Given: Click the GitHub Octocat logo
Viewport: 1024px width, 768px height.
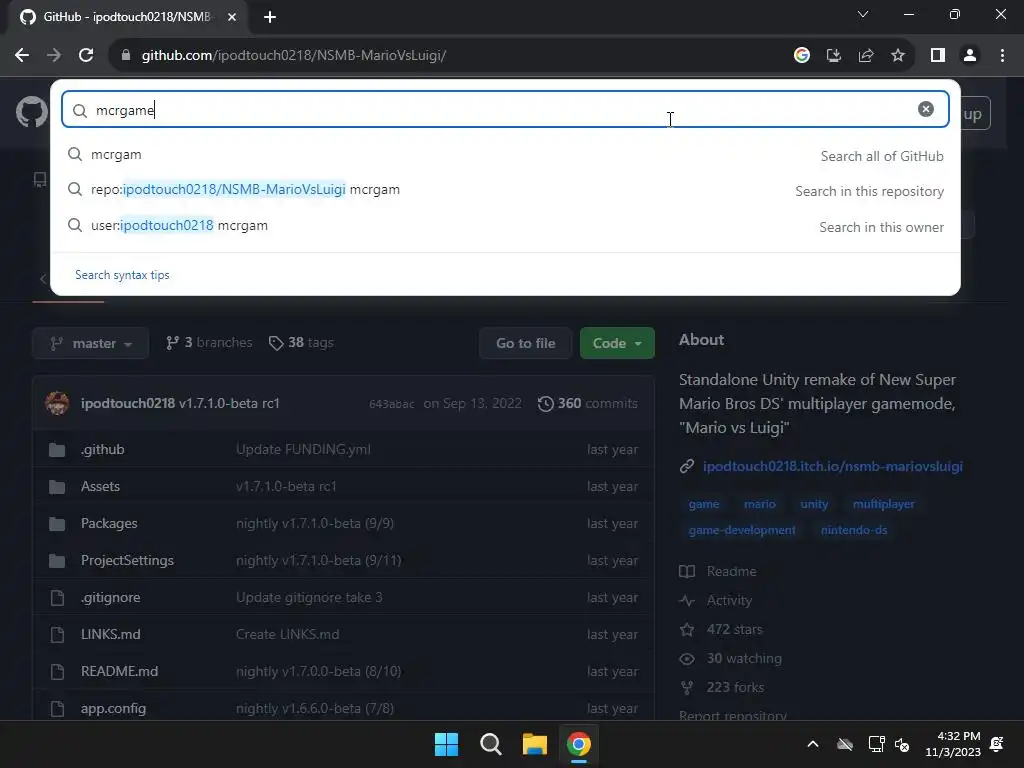Looking at the screenshot, I should [31, 112].
